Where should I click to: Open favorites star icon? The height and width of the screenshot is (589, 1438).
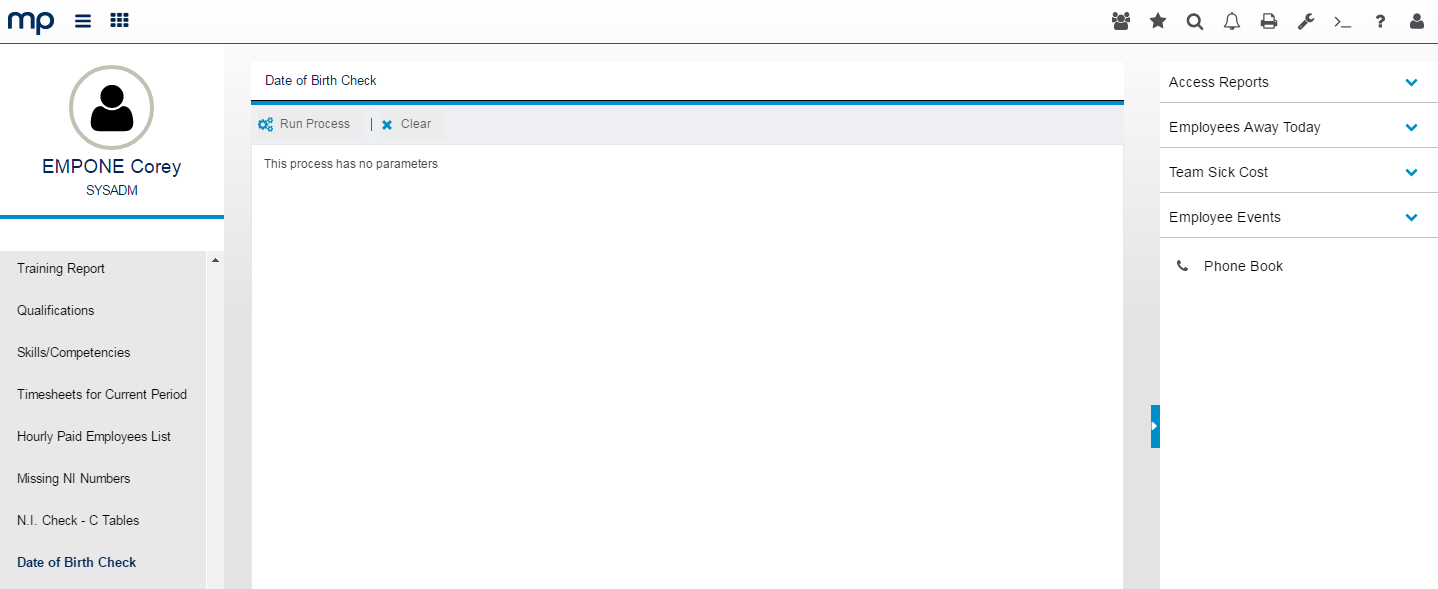tap(1158, 21)
